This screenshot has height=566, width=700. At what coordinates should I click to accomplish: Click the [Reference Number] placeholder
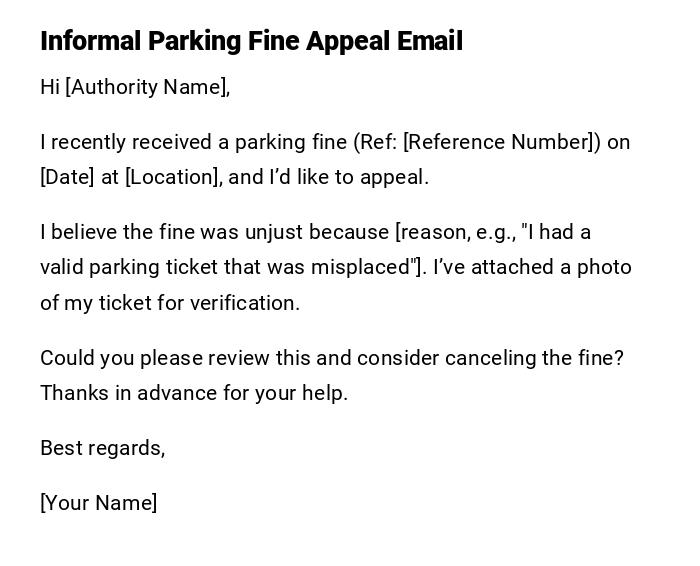pos(499,142)
